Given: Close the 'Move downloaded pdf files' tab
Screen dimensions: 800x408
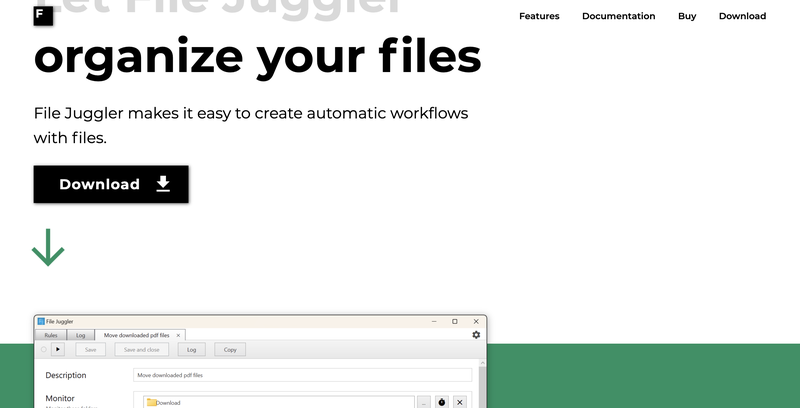Looking at the screenshot, I should [x=178, y=335].
